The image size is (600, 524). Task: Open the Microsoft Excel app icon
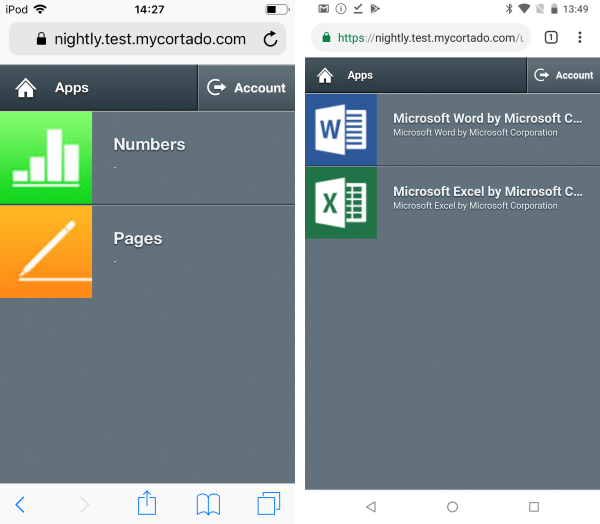[341, 203]
